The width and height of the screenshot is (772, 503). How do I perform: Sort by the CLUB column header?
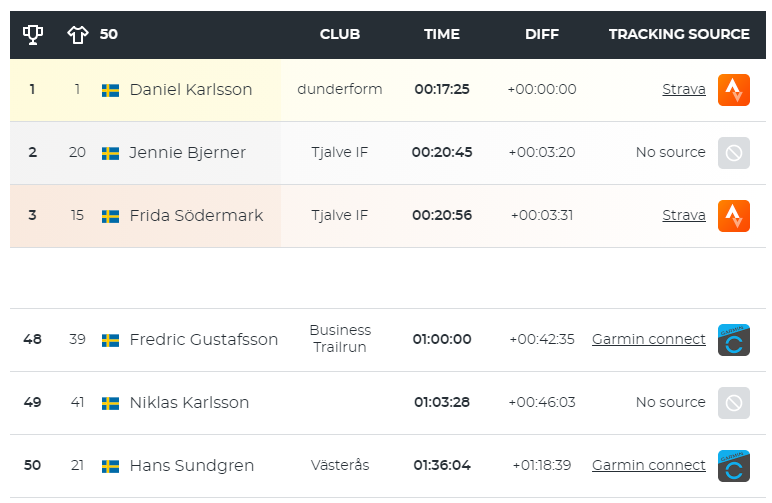pyautogui.click(x=340, y=34)
